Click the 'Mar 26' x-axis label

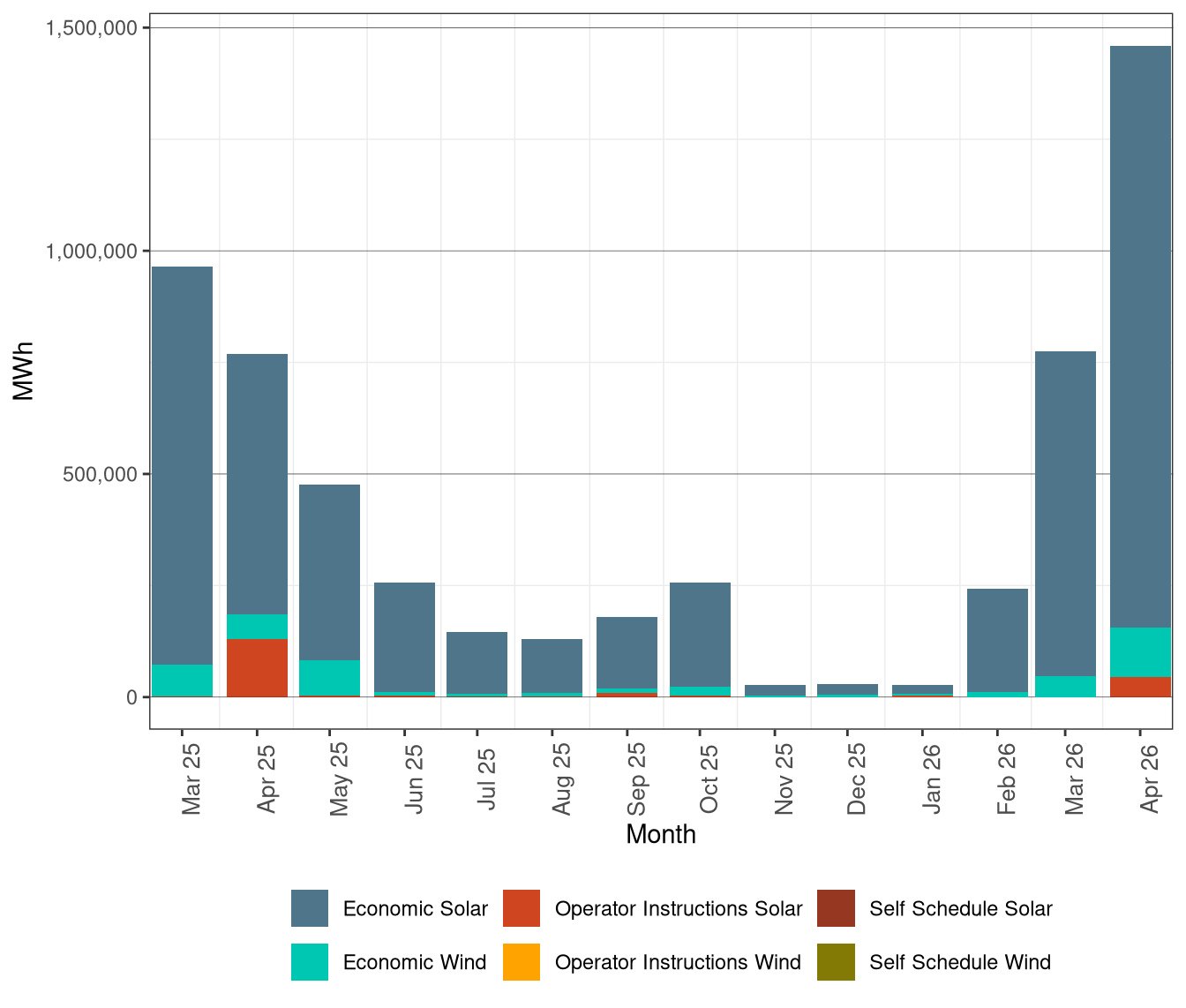pos(1074,779)
